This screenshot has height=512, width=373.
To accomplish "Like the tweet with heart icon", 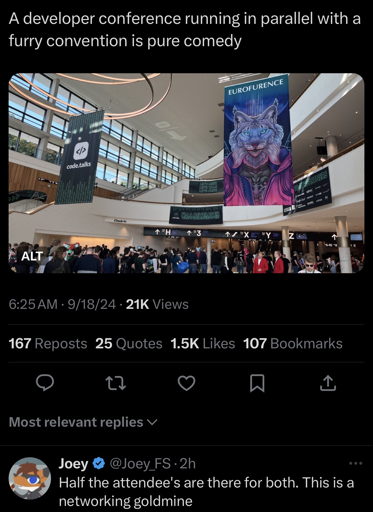I will [186, 383].
